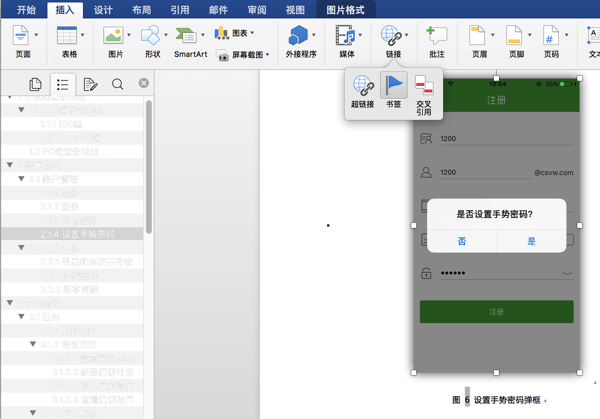Close the navigation sidebar with the X
Screen dimensions: 600x419
click(x=143, y=83)
